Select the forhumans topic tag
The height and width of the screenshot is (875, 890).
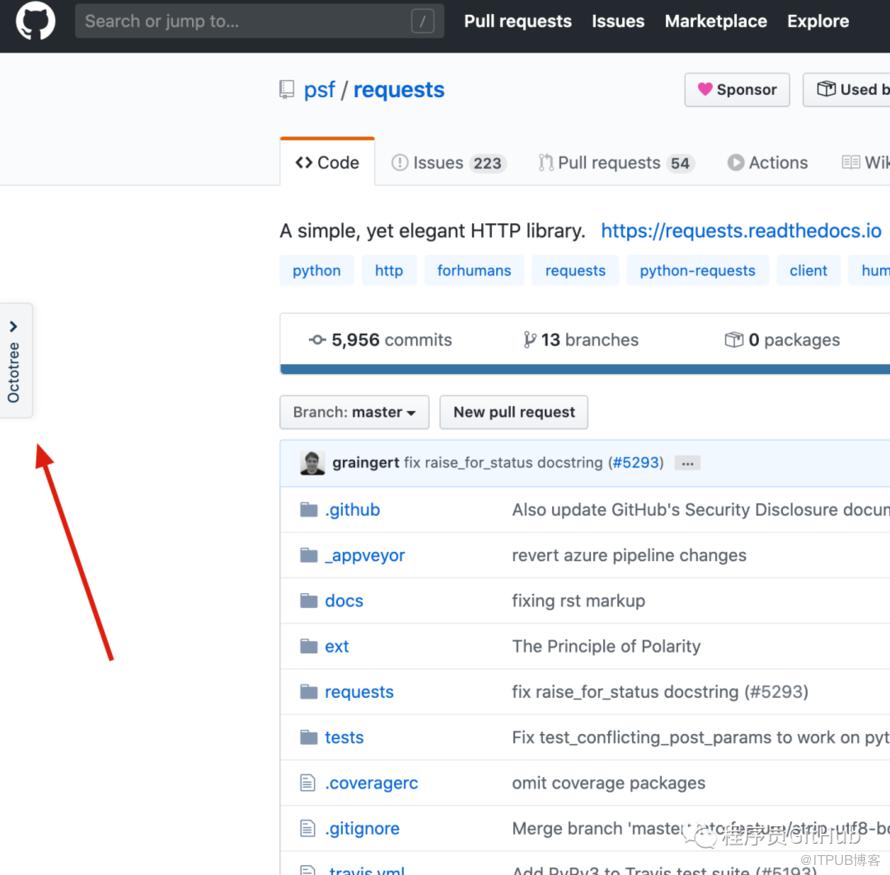pos(474,270)
